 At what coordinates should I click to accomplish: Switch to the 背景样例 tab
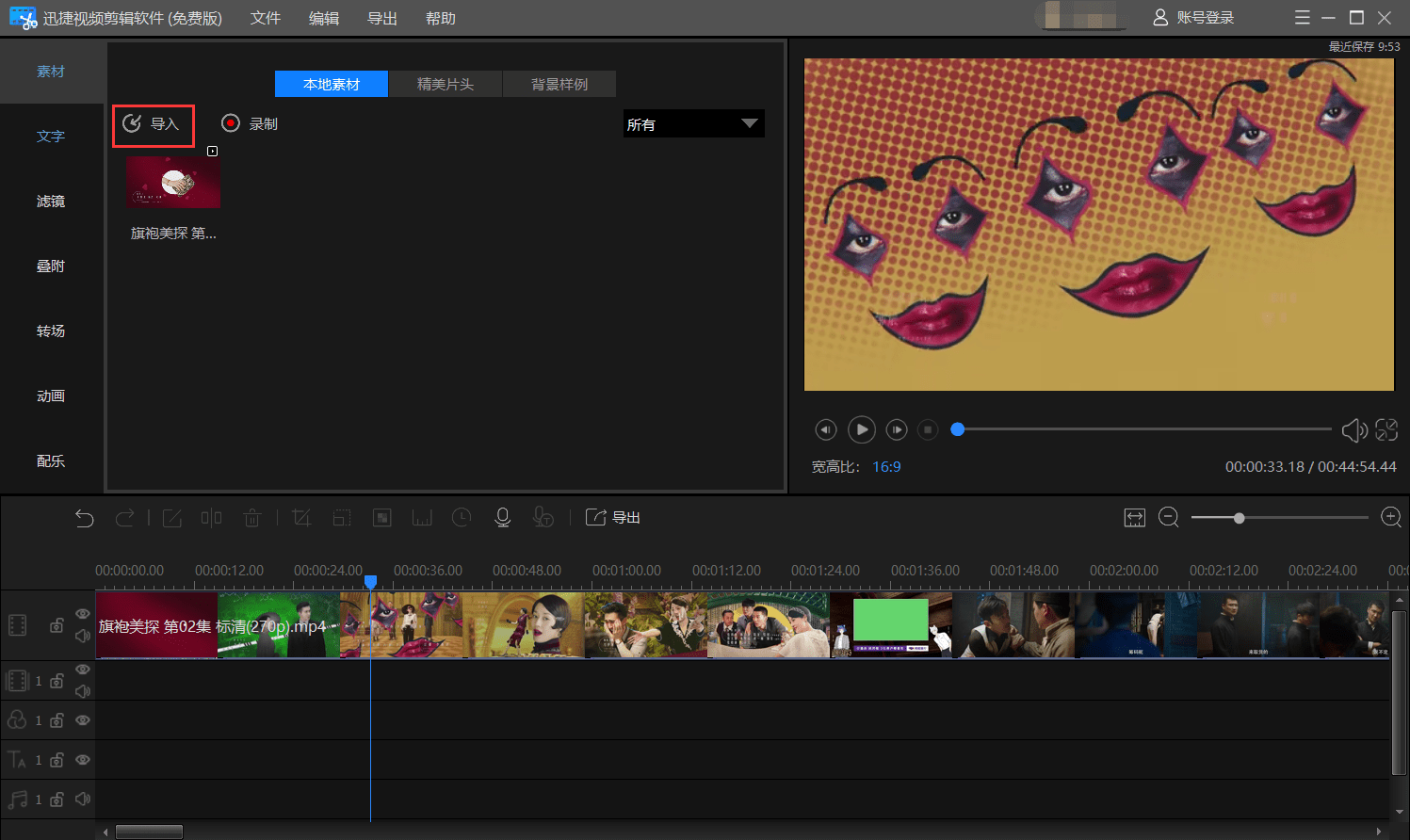(559, 84)
